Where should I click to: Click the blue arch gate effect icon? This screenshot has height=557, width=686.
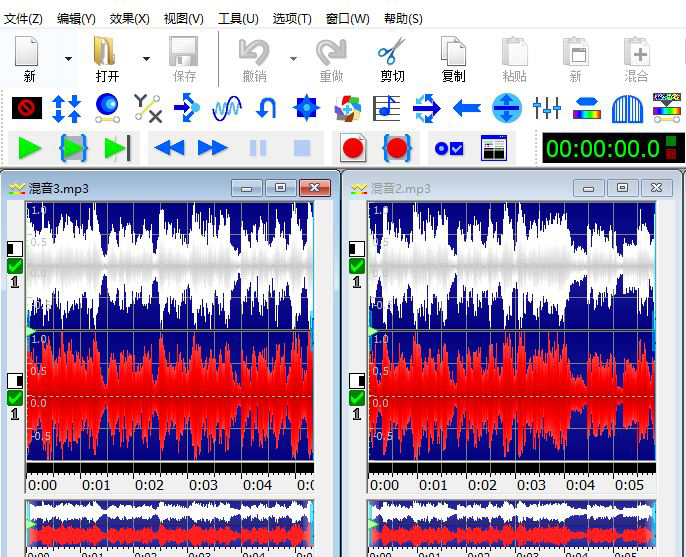[x=627, y=109]
